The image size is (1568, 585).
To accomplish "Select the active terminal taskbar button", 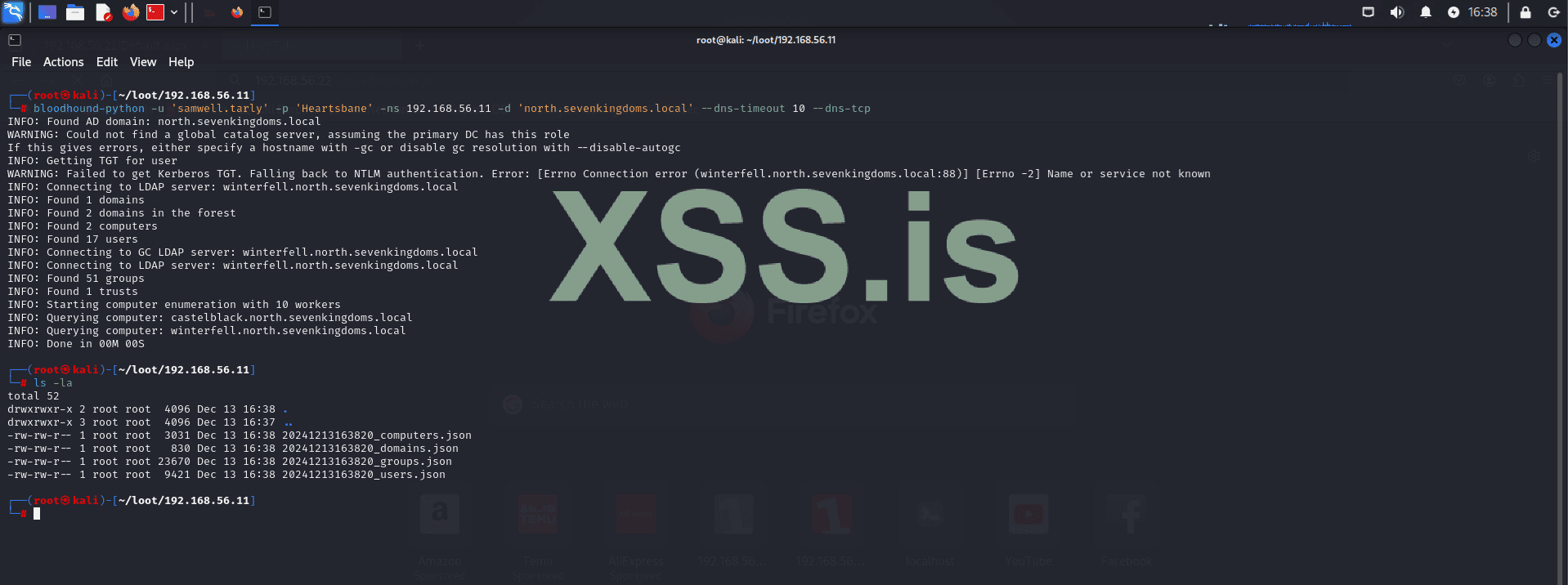I will (265, 12).
